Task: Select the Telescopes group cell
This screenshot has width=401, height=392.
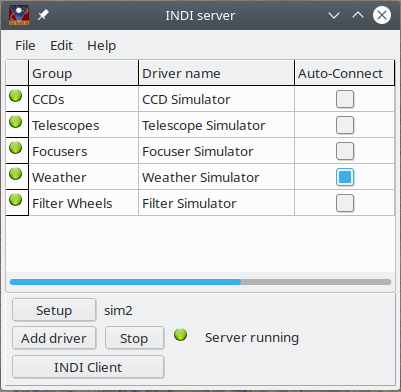Action: click(83, 125)
